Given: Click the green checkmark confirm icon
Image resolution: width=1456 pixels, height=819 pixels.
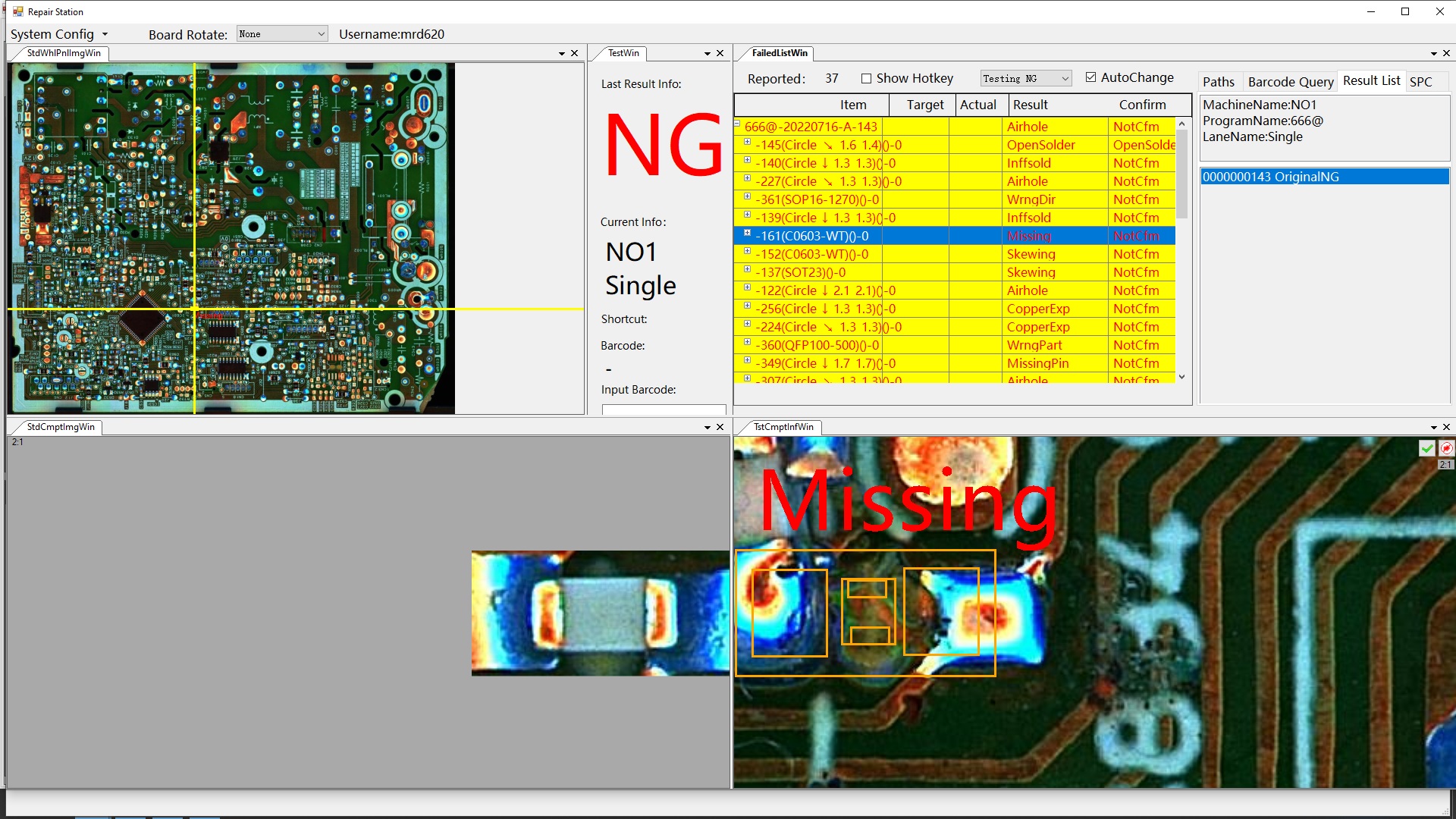Looking at the screenshot, I should click(x=1426, y=448).
